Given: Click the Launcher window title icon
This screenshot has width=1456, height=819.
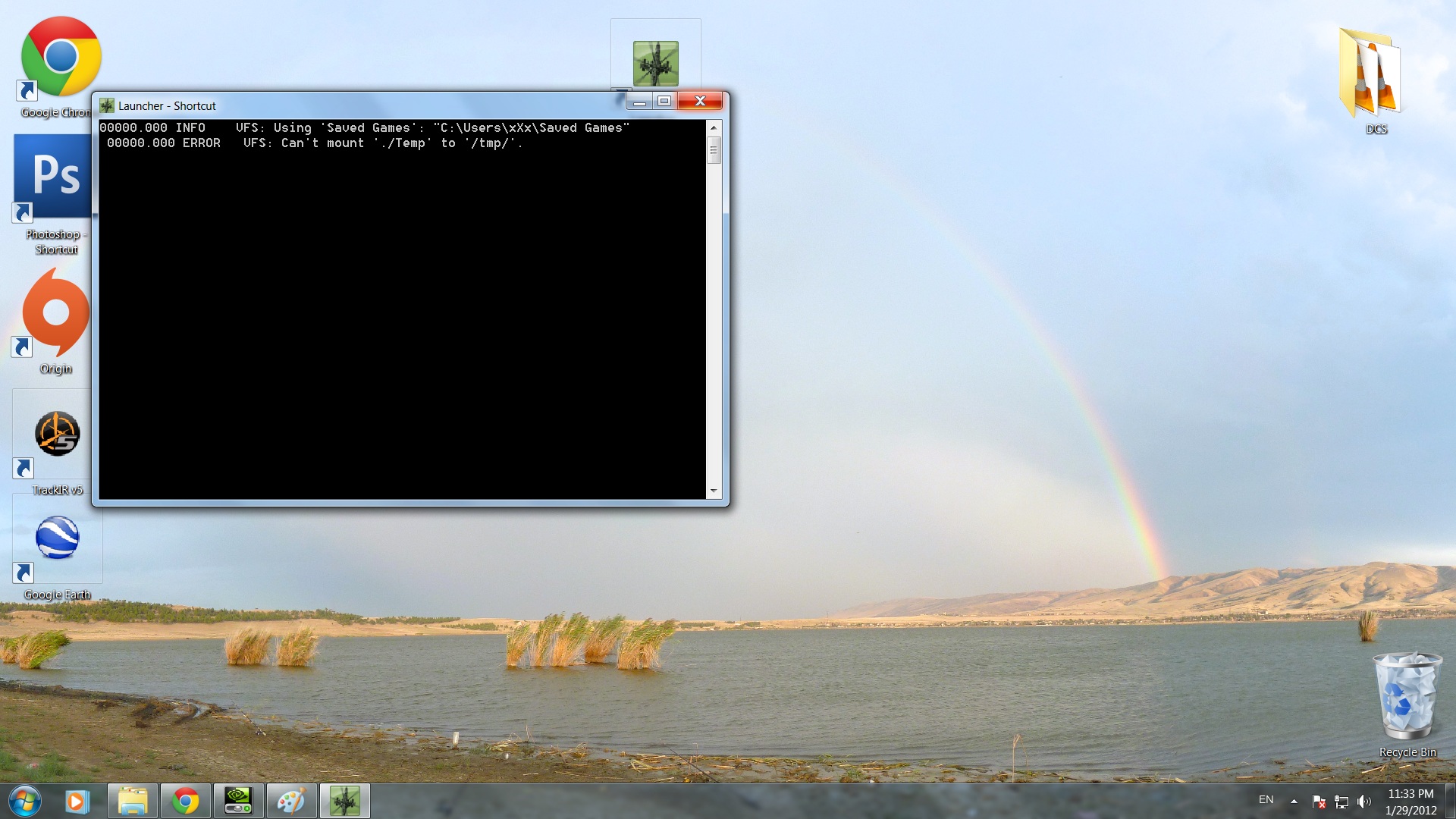Looking at the screenshot, I should point(107,105).
